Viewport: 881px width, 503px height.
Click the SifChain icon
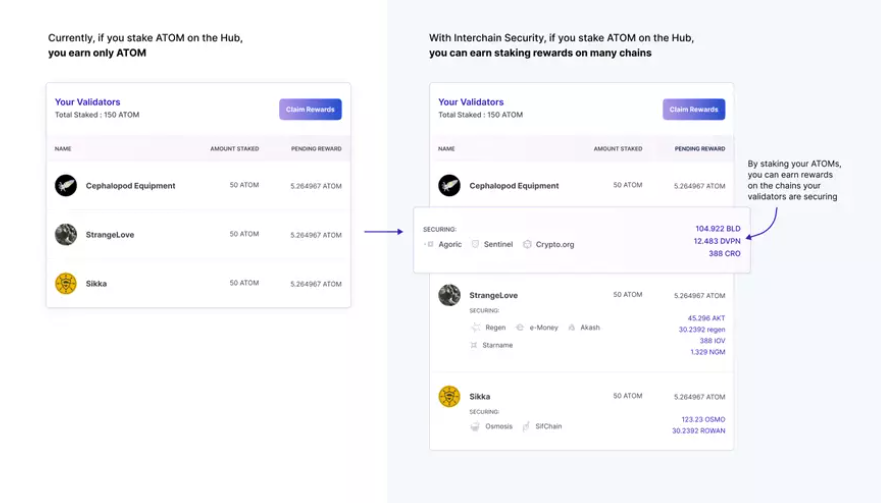point(527,427)
